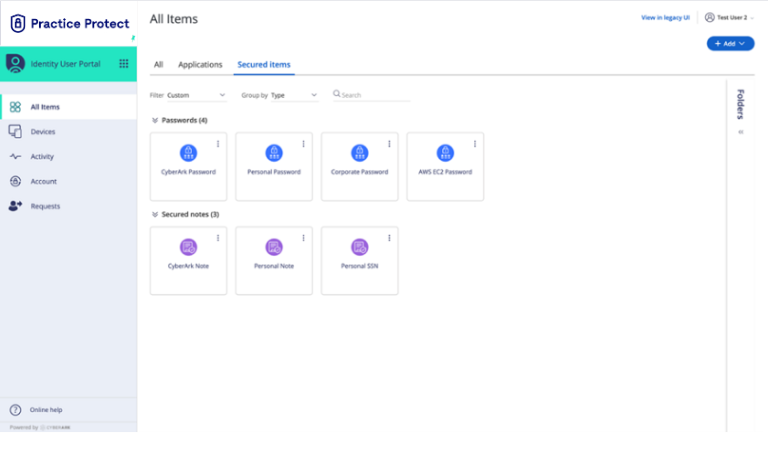Open Account in the sidebar menu
The width and height of the screenshot is (768, 453).
click(69, 181)
